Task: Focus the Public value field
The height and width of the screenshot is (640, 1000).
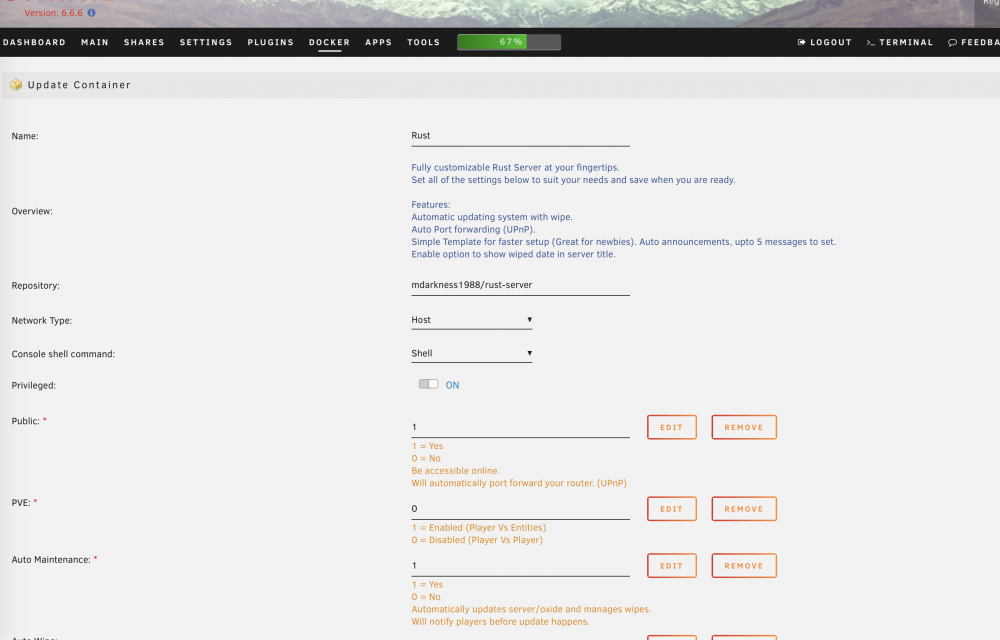Action: point(520,427)
